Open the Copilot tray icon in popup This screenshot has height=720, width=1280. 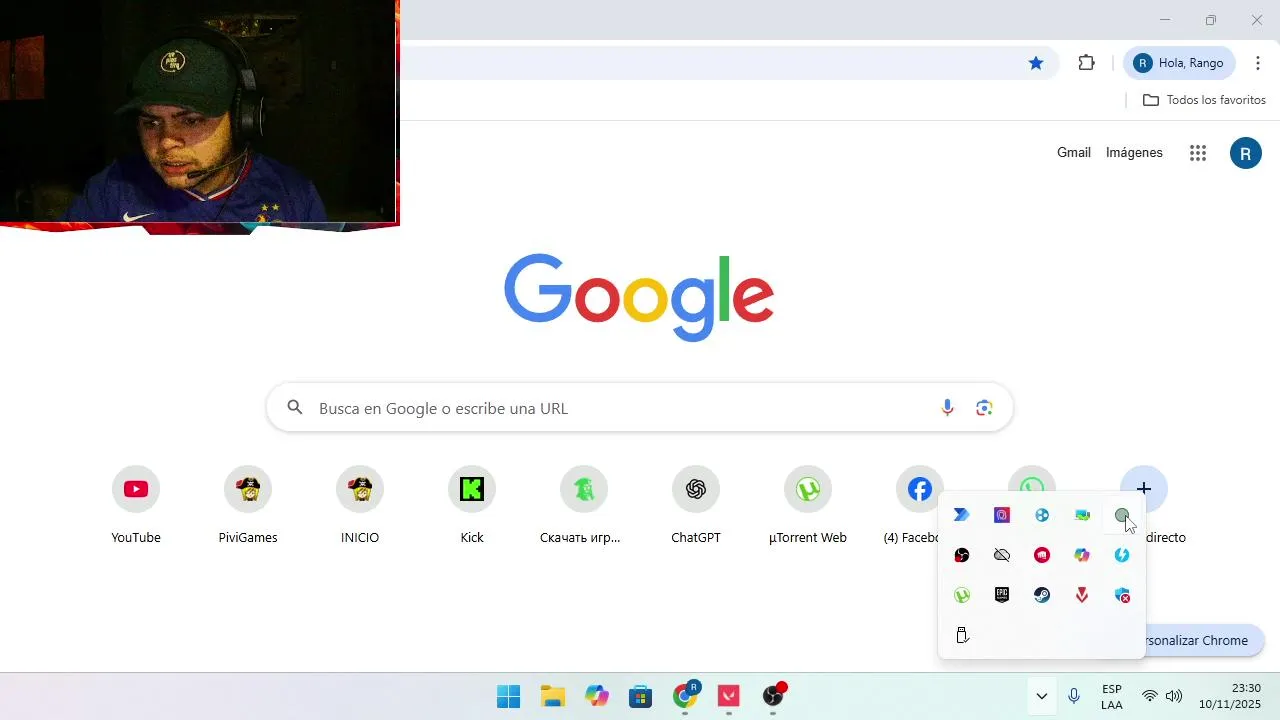pyautogui.click(x=1082, y=555)
